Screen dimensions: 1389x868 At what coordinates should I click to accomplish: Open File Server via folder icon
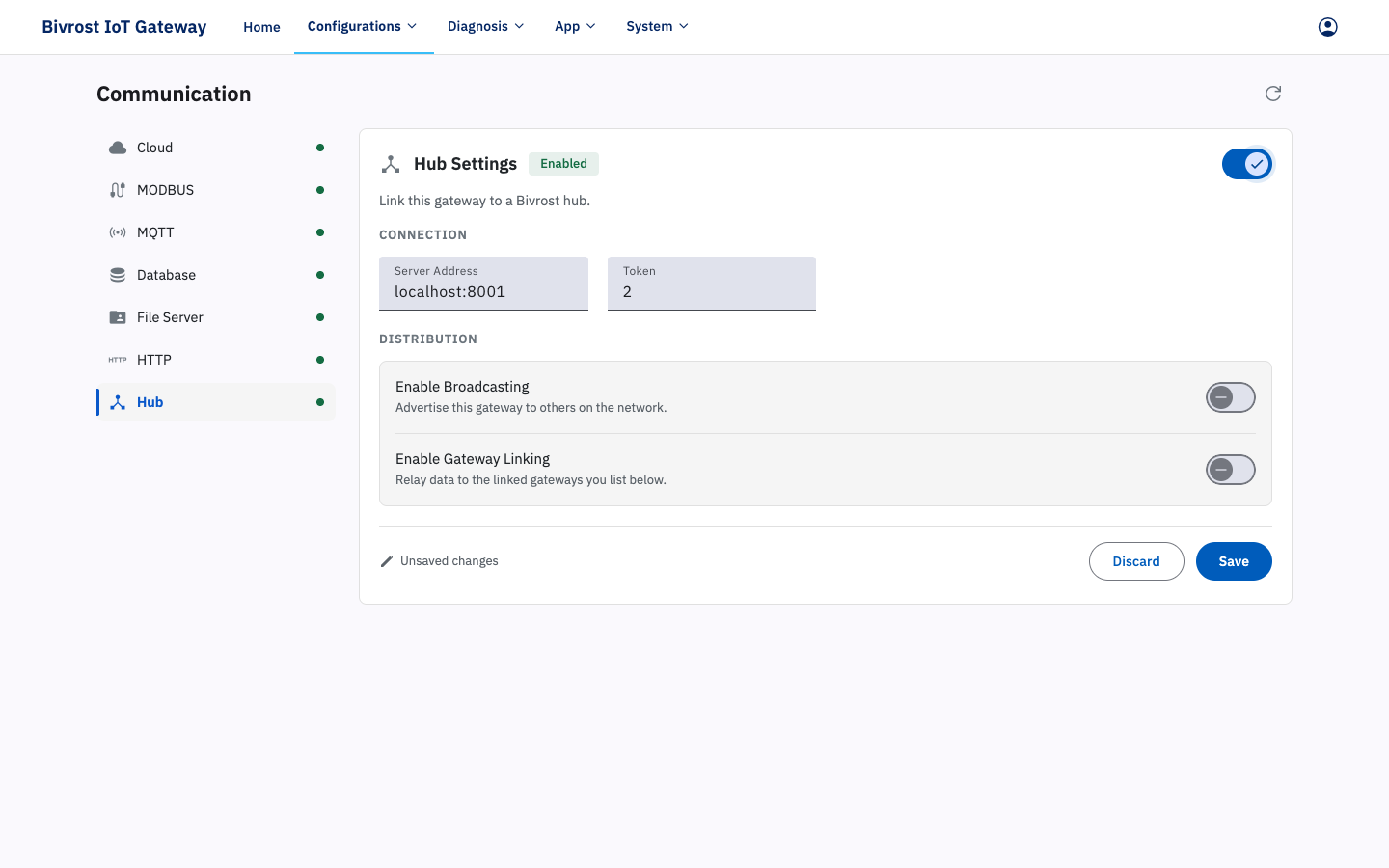[118, 317]
